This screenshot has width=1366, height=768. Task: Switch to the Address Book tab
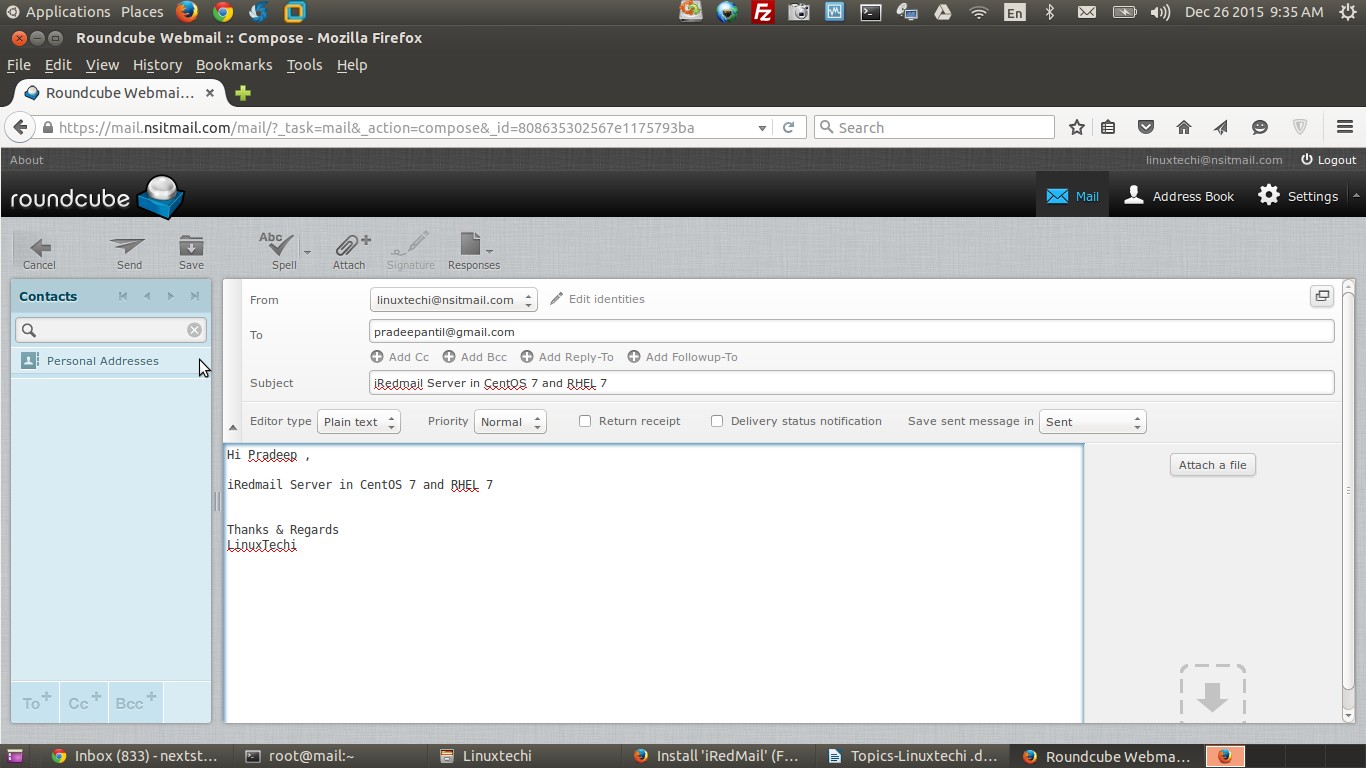[x=1179, y=195]
